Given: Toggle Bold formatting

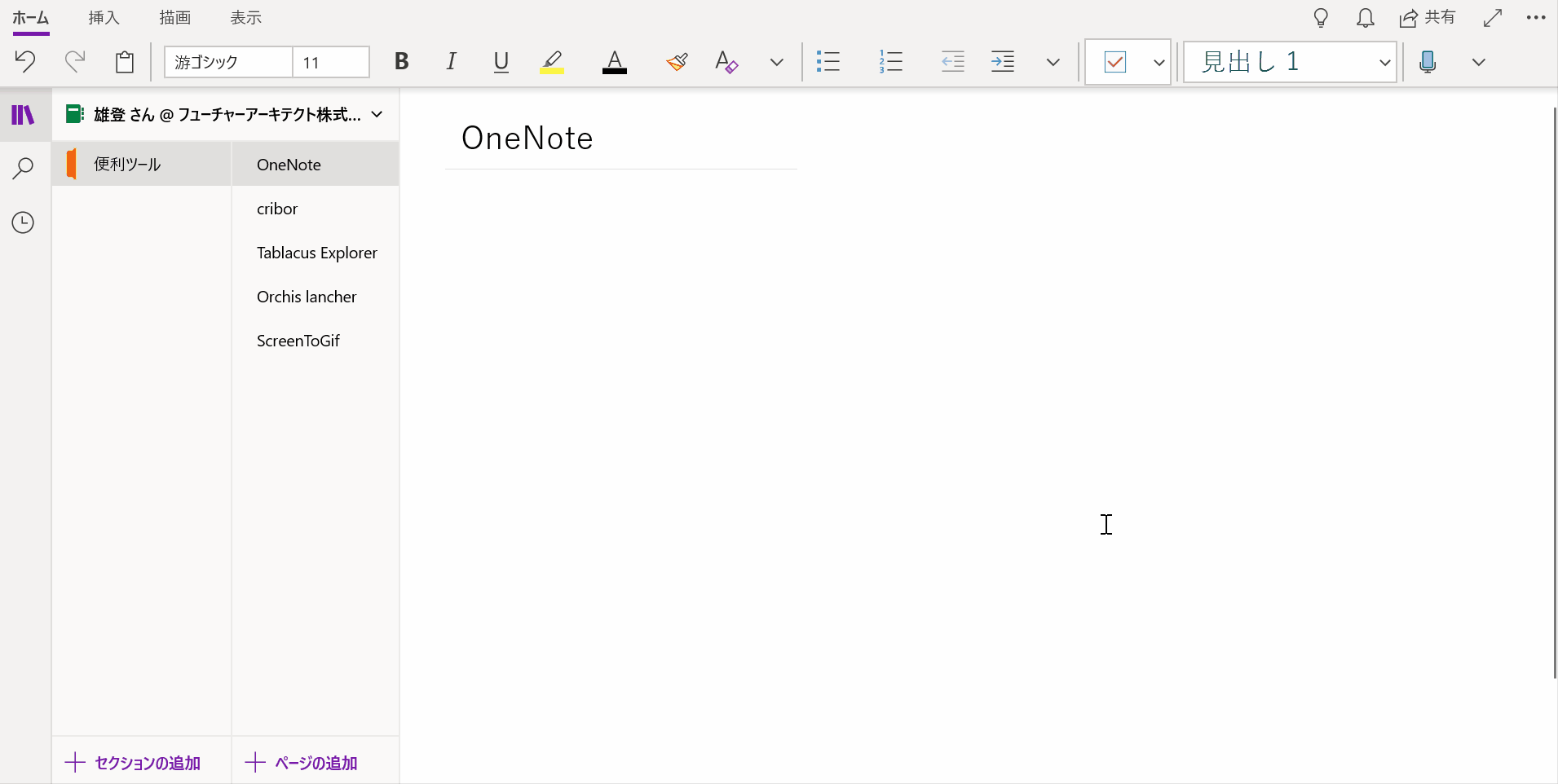Looking at the screenshot, I should [x=401, y=61].
